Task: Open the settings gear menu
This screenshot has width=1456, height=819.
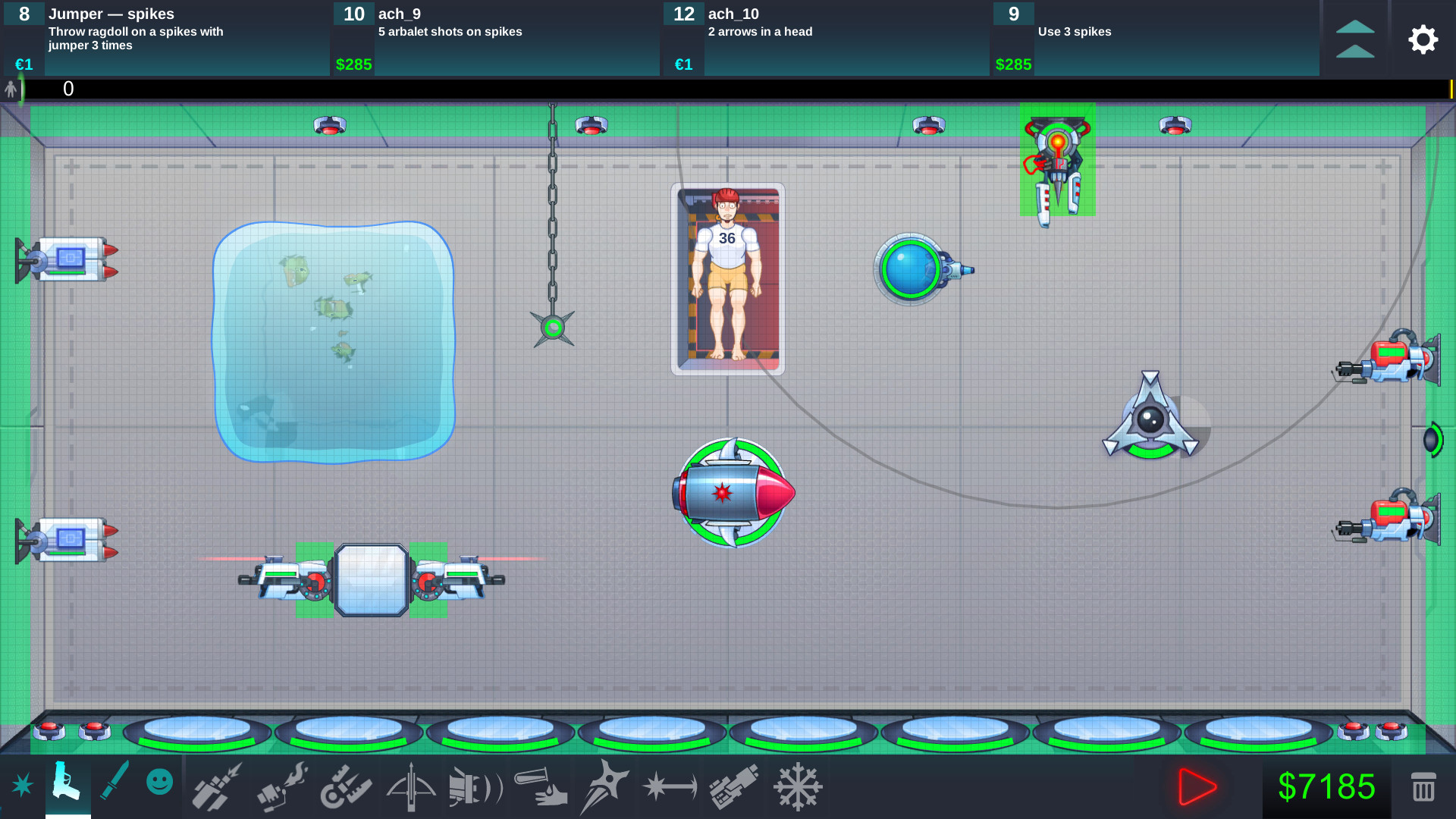Action: click(x=1423, y=40)
